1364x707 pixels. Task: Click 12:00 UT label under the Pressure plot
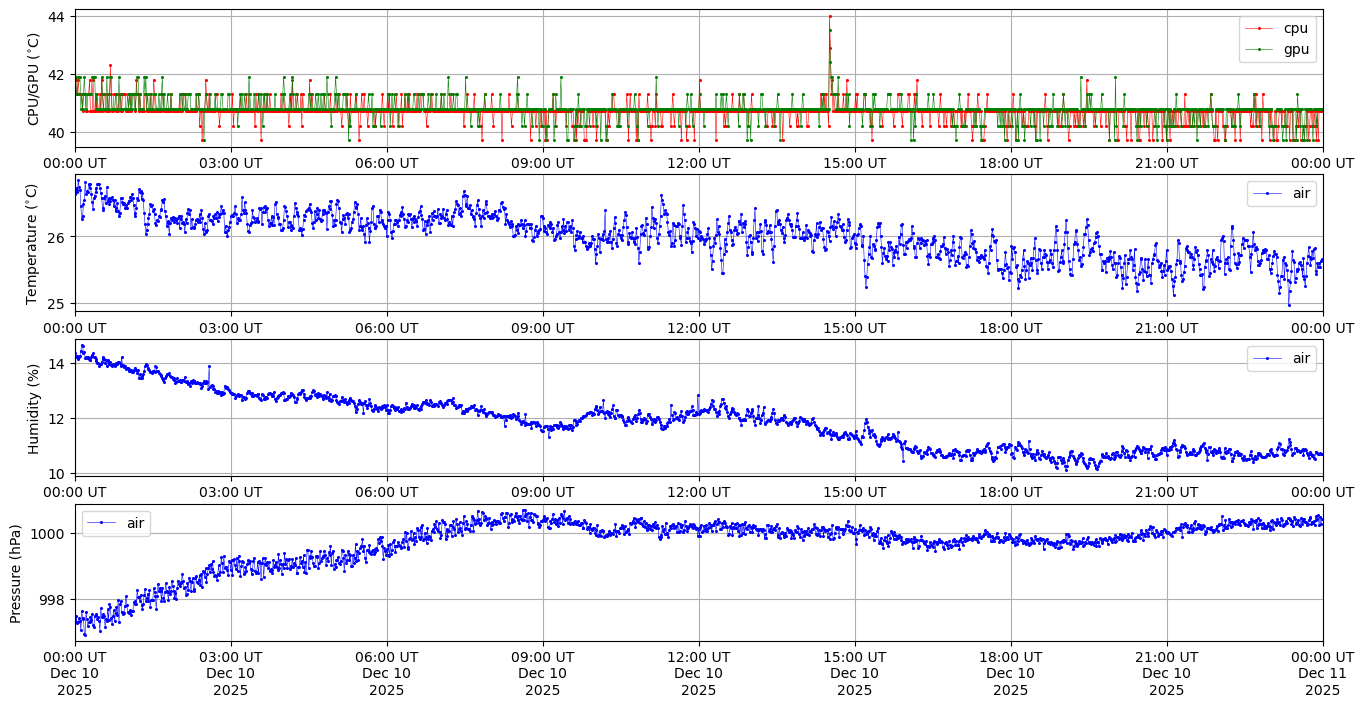click(x=698, y=656)
